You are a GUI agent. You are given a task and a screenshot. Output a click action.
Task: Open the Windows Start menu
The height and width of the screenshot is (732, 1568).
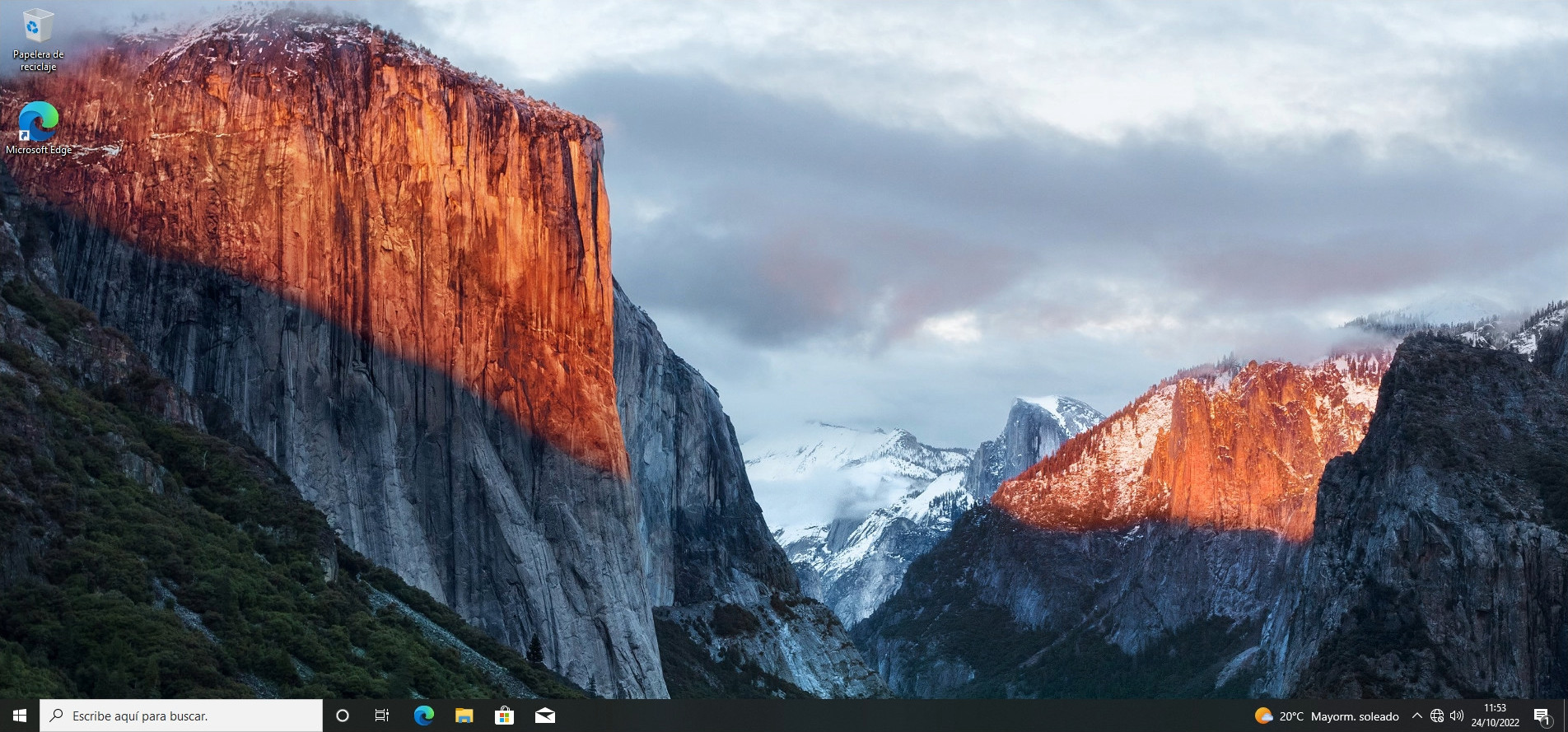tap(20, 716)
